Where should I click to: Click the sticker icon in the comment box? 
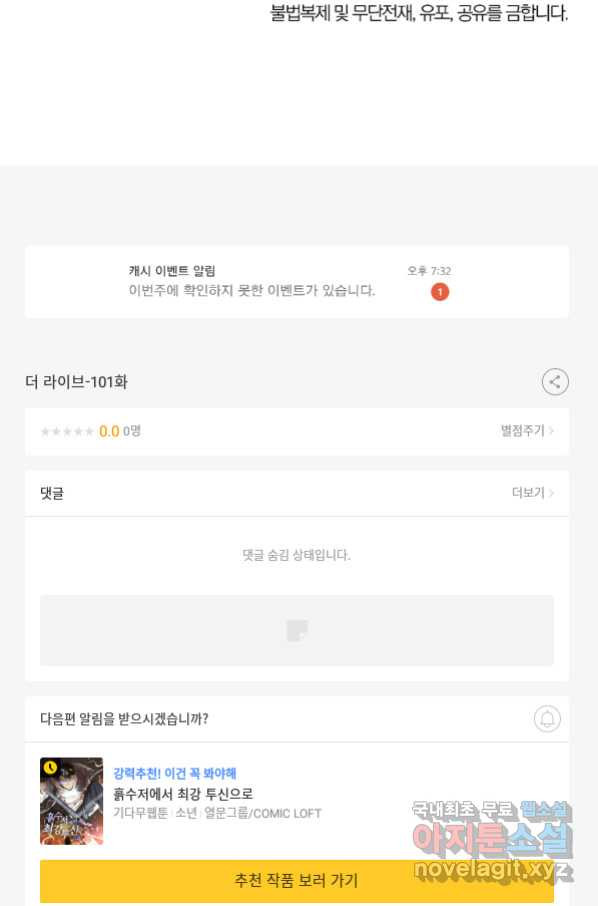point(297,630)
